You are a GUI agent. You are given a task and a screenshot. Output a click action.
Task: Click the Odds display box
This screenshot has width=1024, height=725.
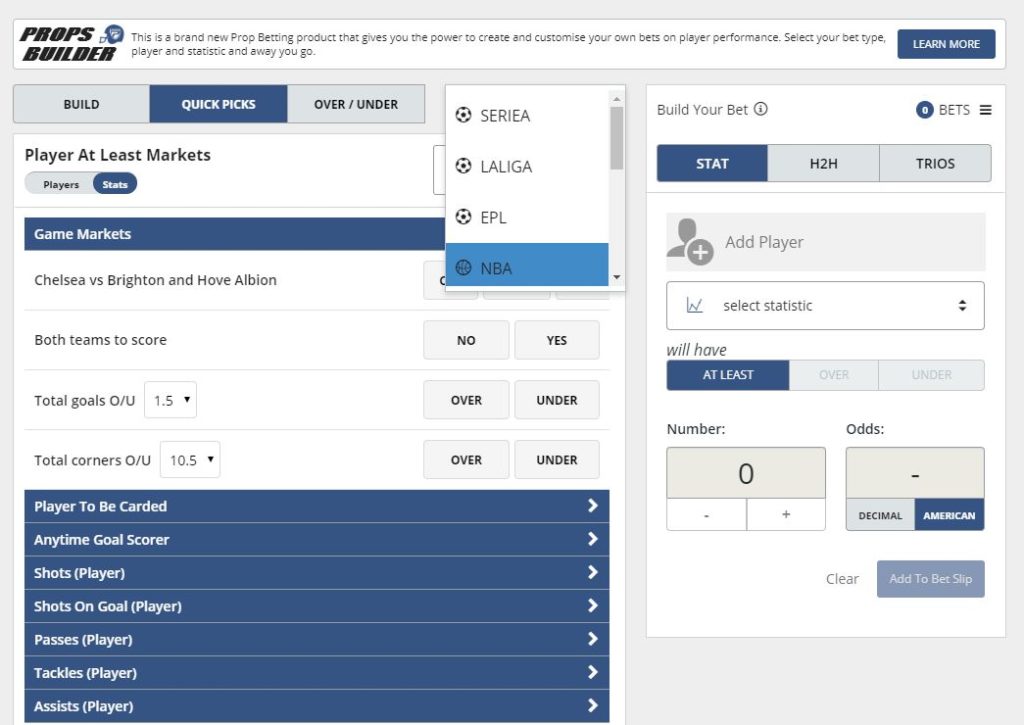(915, 473)
